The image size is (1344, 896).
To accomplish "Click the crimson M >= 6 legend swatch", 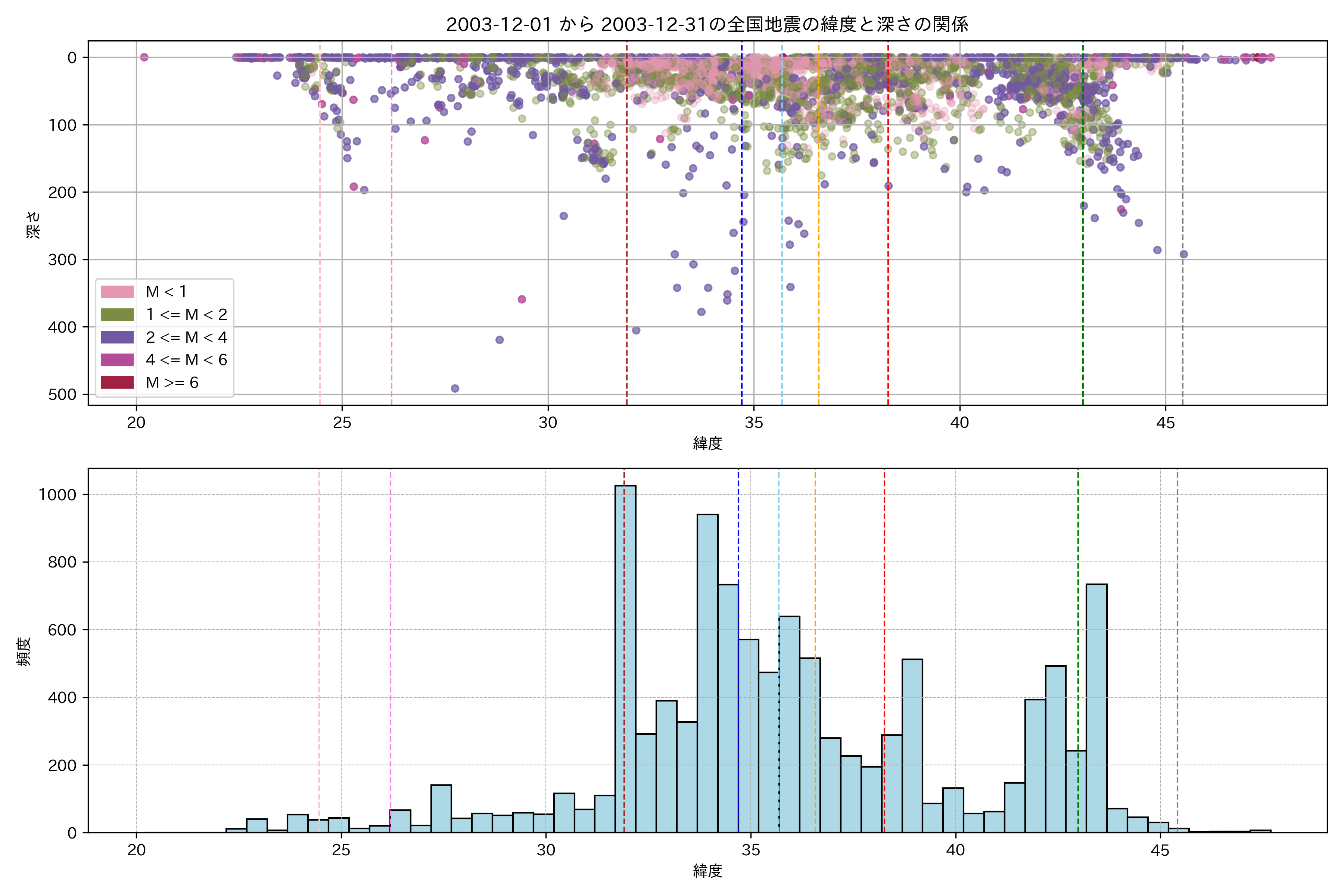I will tap(117, 383).
